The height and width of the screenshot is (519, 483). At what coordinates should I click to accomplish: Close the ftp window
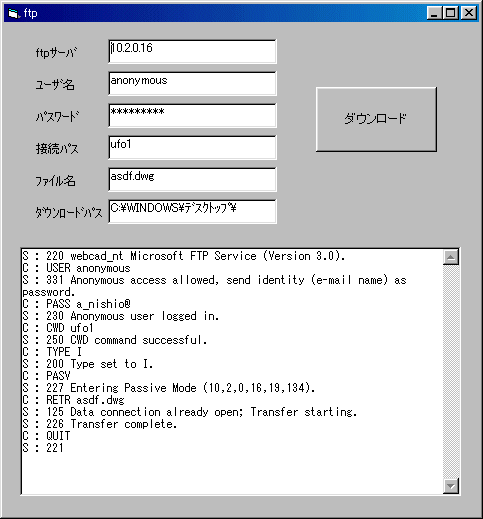click(469, 13)
